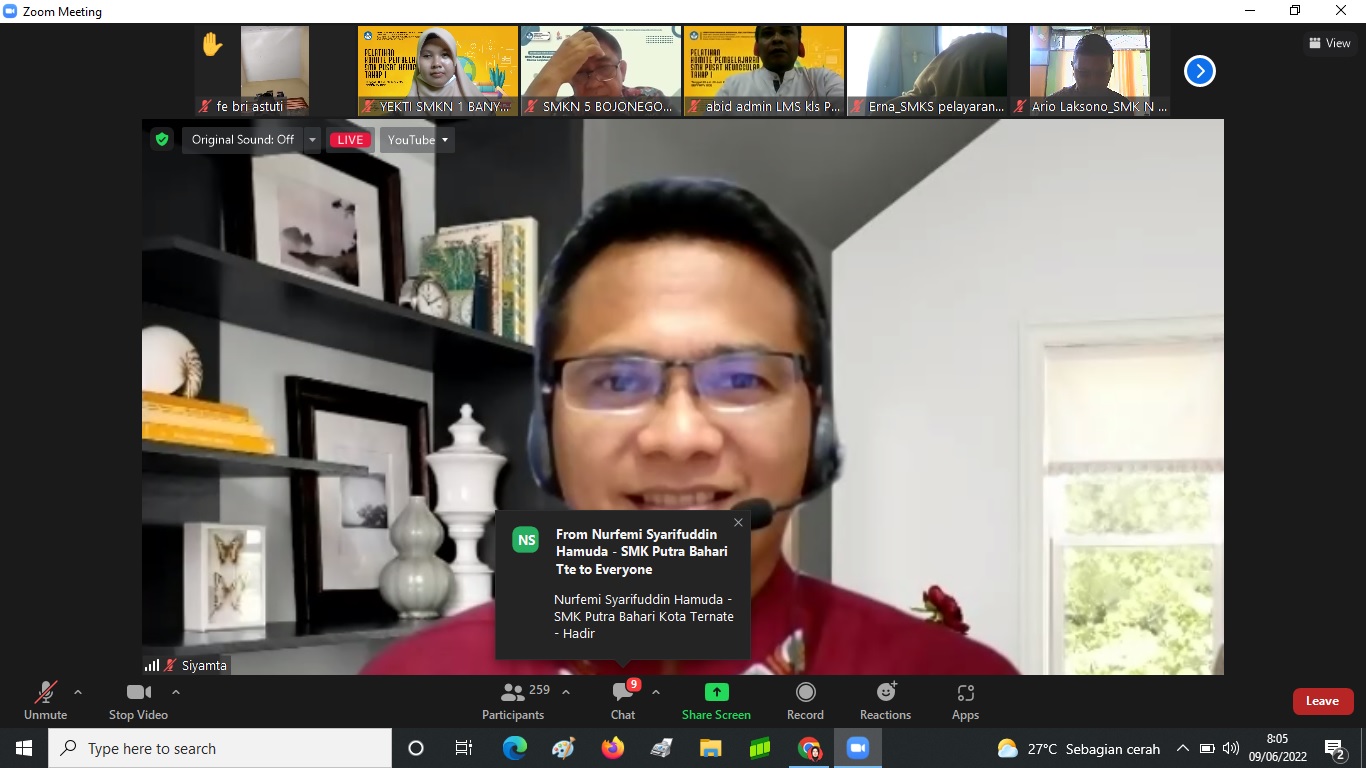Close the chat notification popup

click(x=738, y=522)
